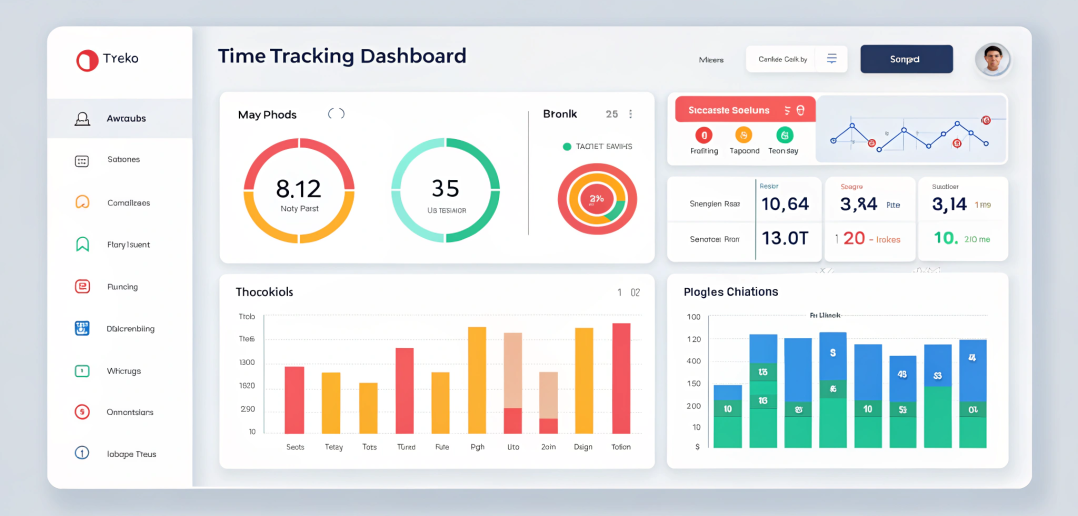Click the red Onnentslars circle icon
Image resolution: width=1078 pixels, height=516 pixels.
[x=83, y=412]
